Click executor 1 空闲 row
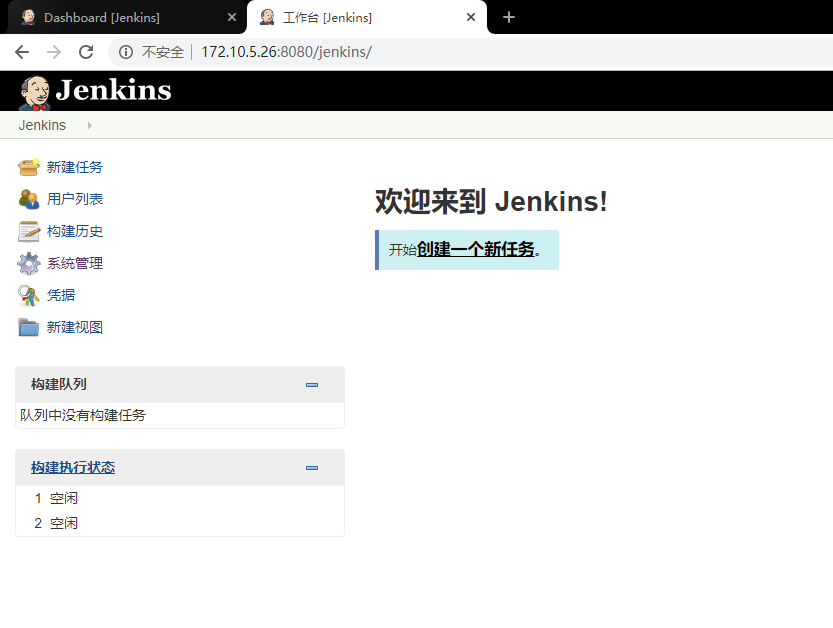 pos(180,498)
